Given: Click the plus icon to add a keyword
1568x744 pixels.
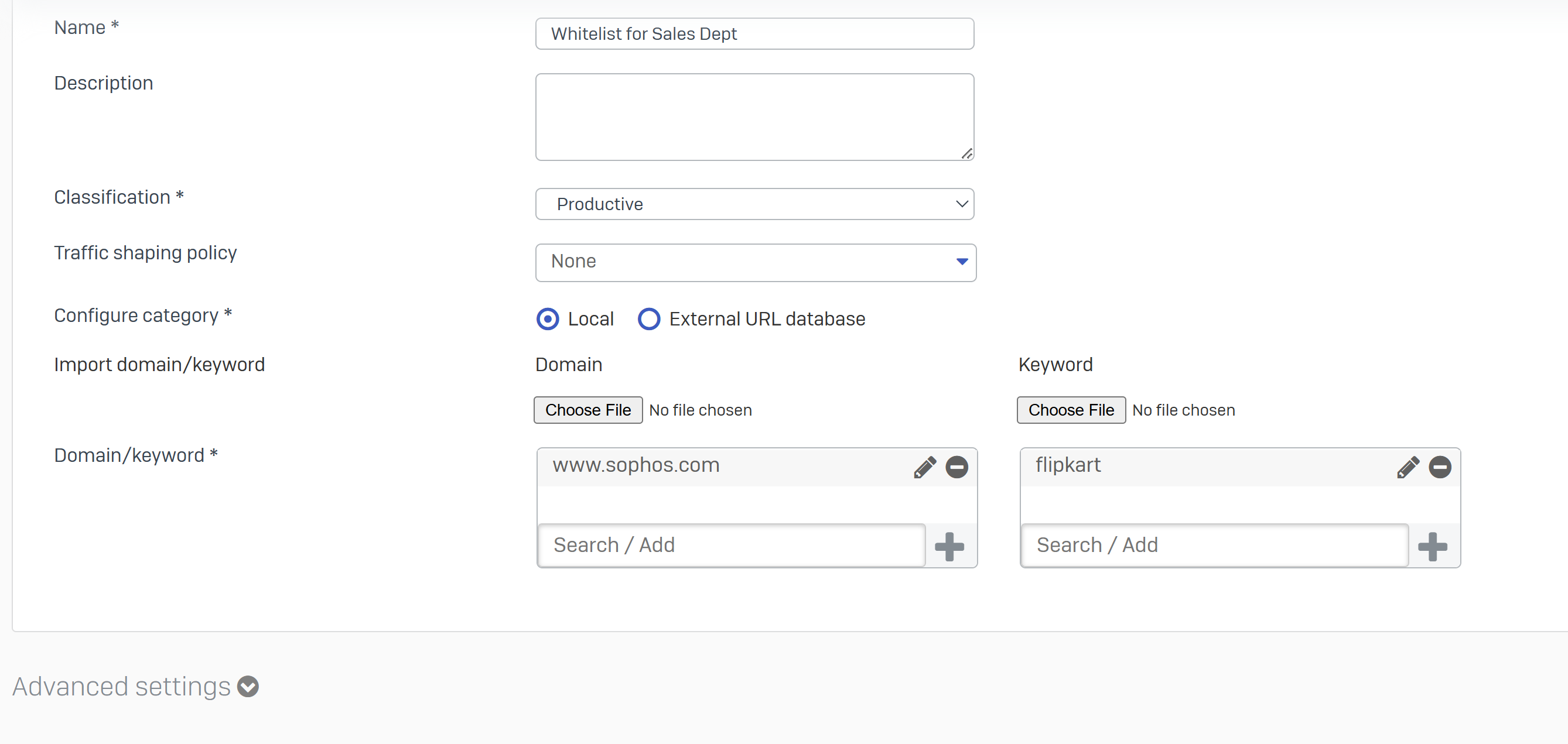Looking at the screenshot, I should (1432, 546).
